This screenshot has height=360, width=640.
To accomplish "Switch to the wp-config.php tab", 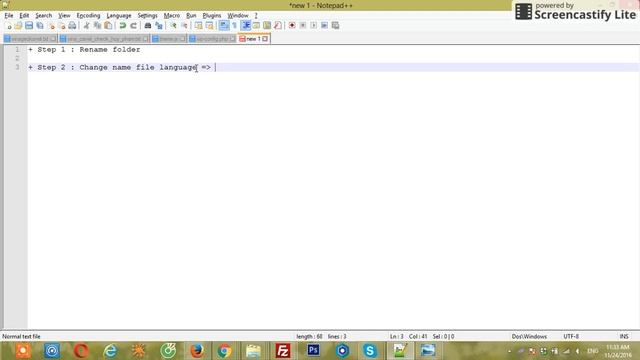I will click(x=212, y=39).
